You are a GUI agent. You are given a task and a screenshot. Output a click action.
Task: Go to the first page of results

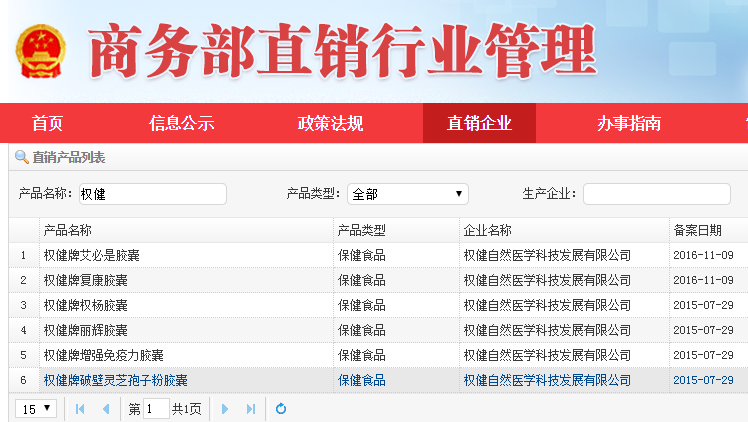point(80,409)
